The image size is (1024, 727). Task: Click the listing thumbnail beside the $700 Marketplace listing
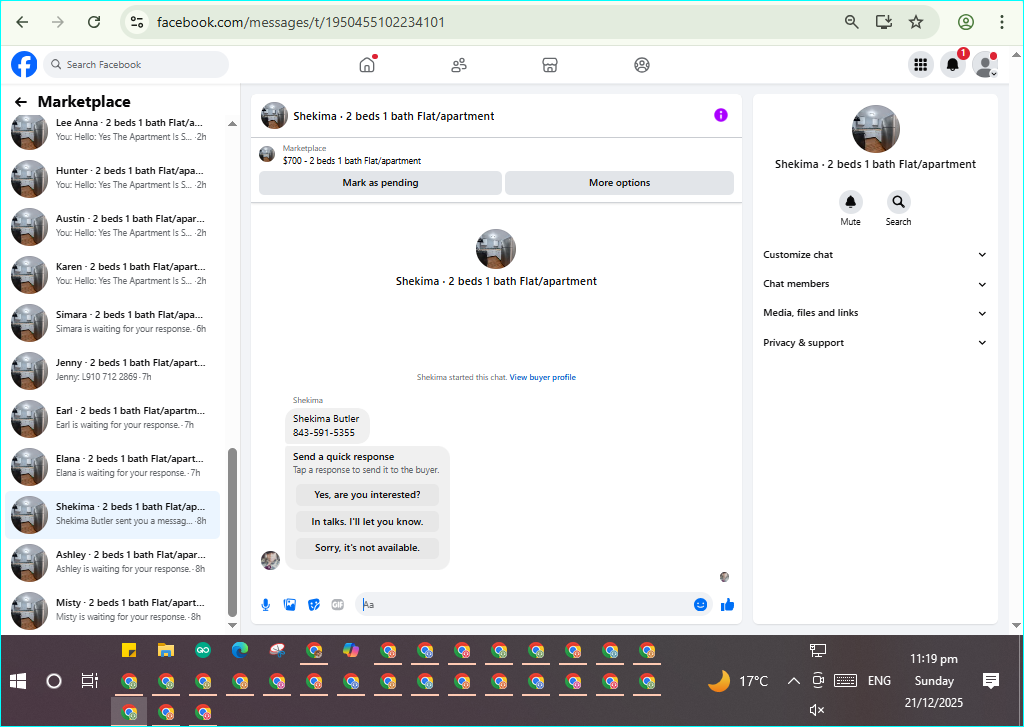pyautogui.click(x=267, y=154)
